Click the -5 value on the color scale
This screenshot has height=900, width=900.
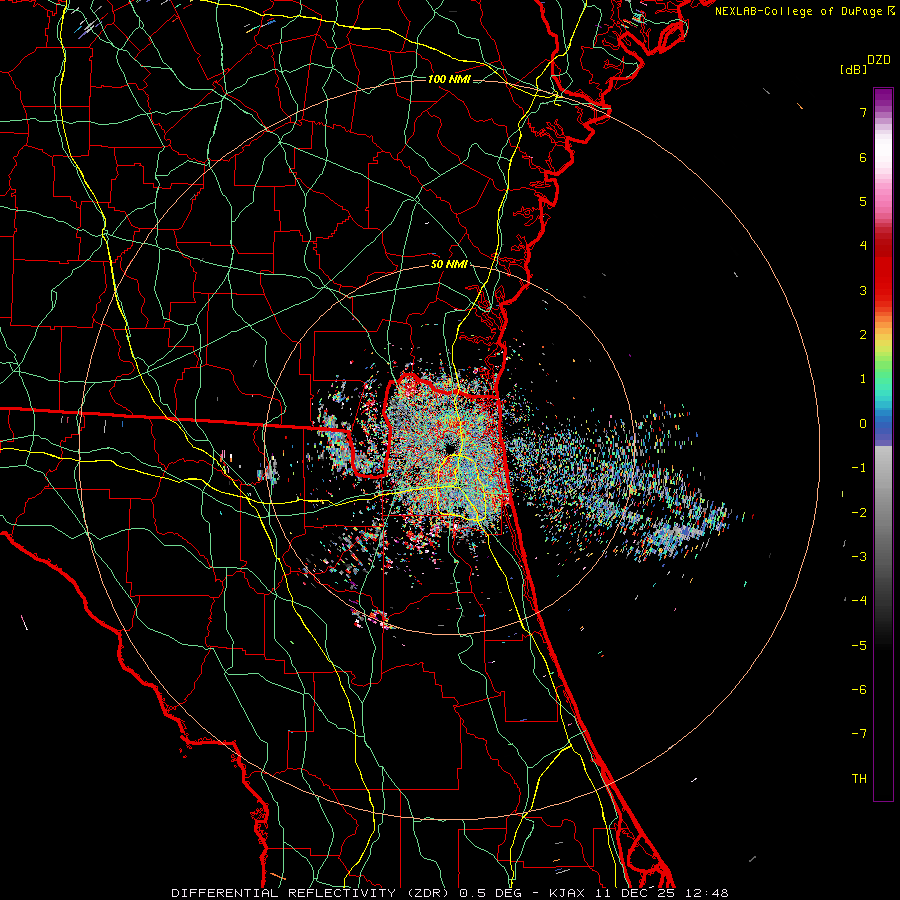(x=859, y=646)
